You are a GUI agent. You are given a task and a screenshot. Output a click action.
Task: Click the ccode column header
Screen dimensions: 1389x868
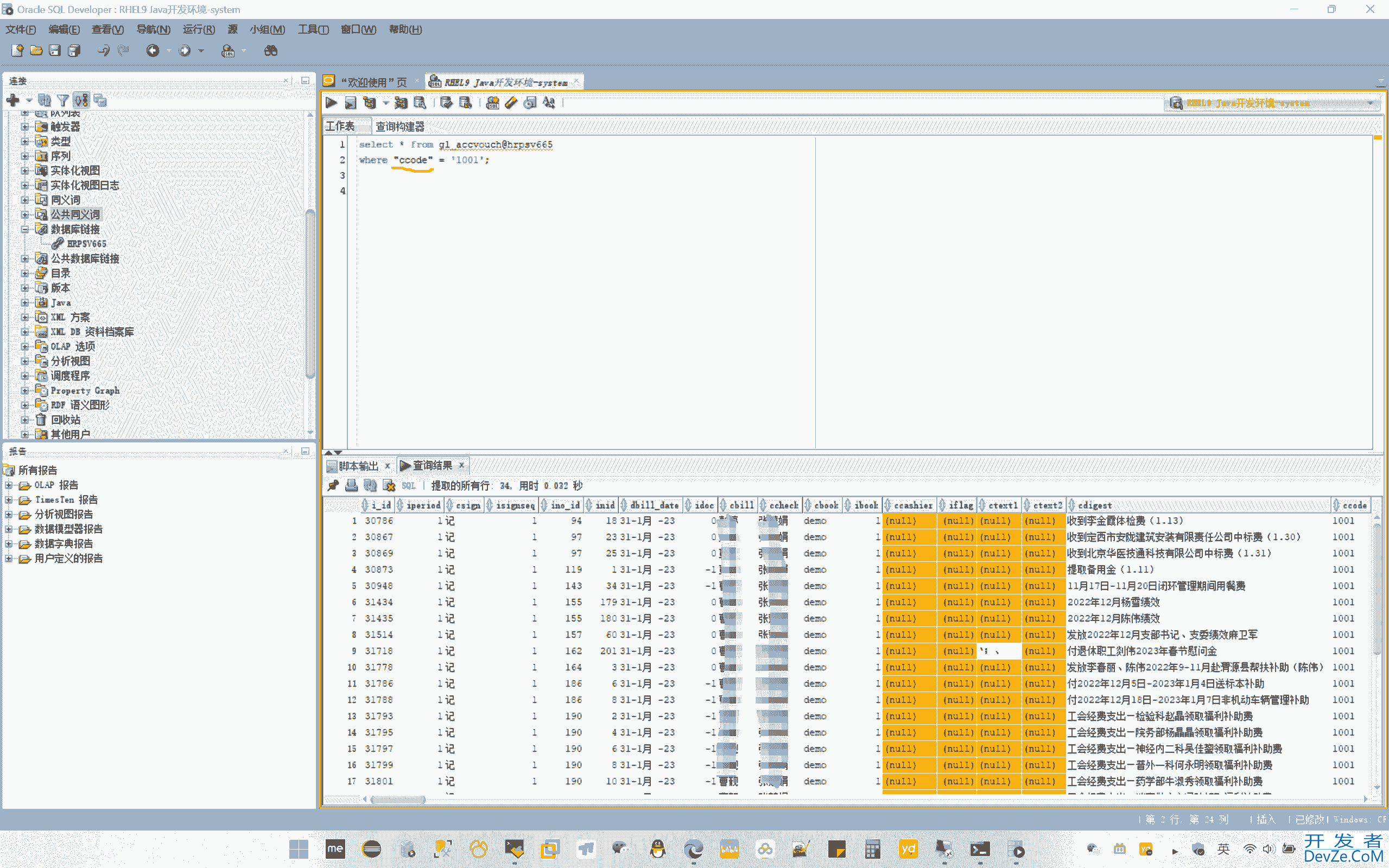pyautogui.click(x=1352, y=505)
